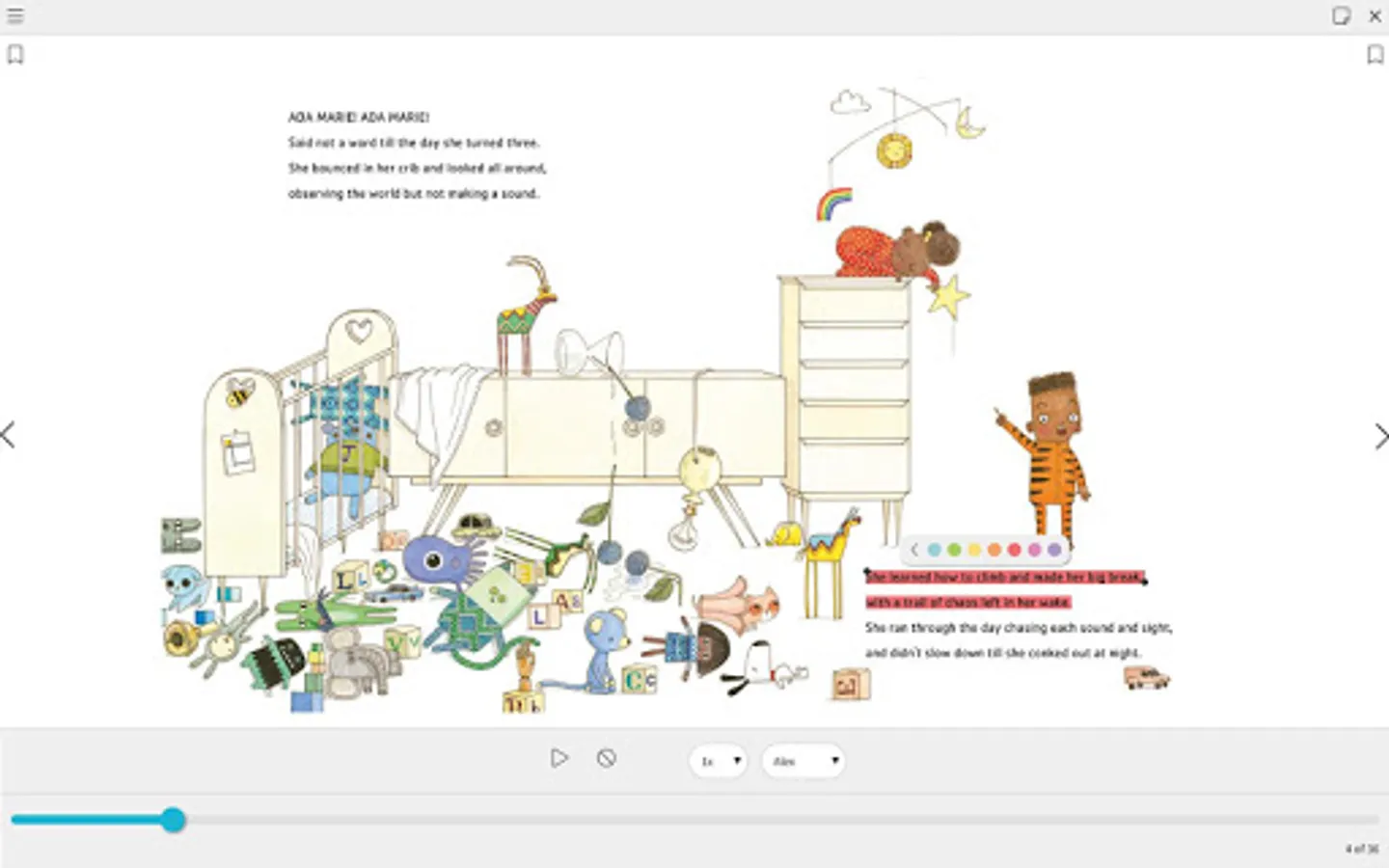Click the highlighted line 'She learned how to climb'

[1004, 577]
